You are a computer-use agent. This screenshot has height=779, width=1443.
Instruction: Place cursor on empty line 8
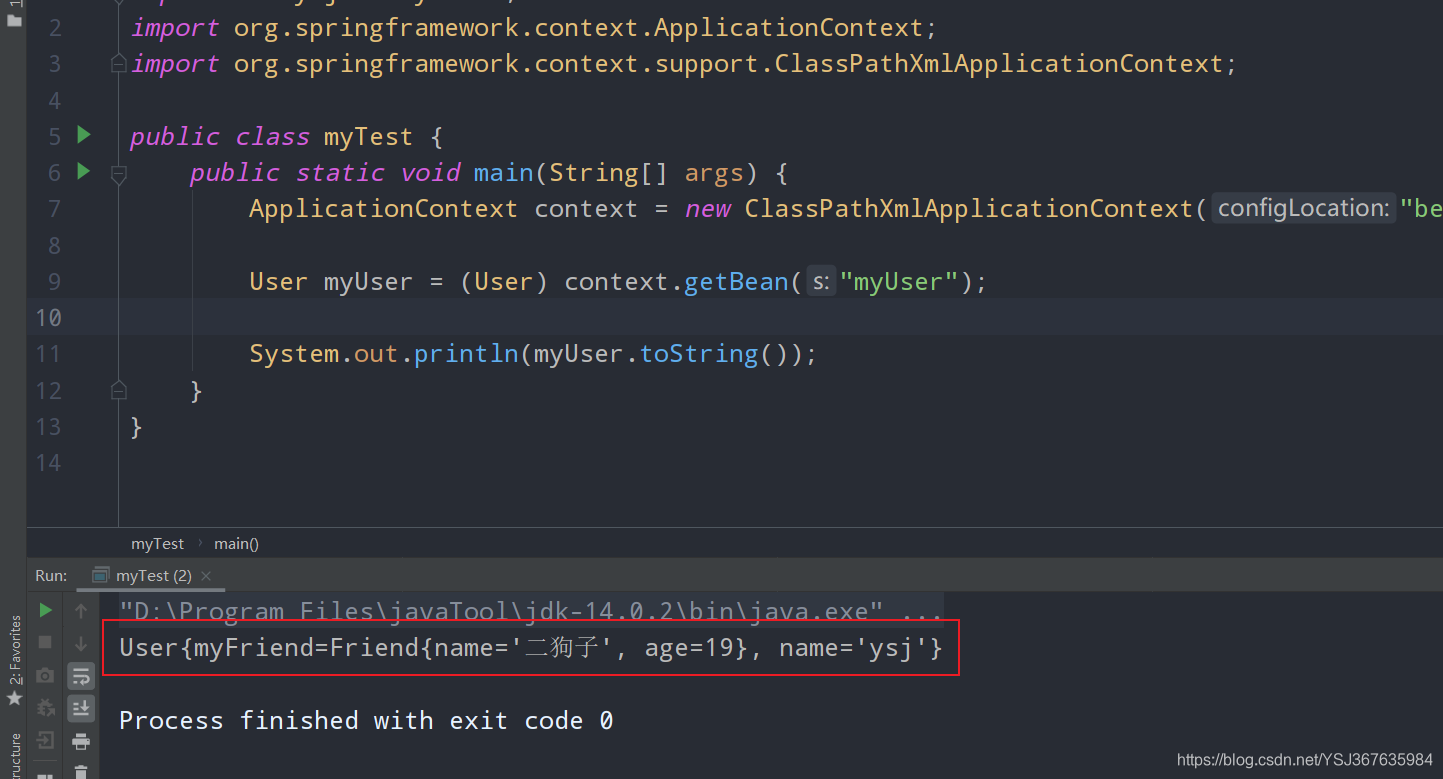point(780,245)
